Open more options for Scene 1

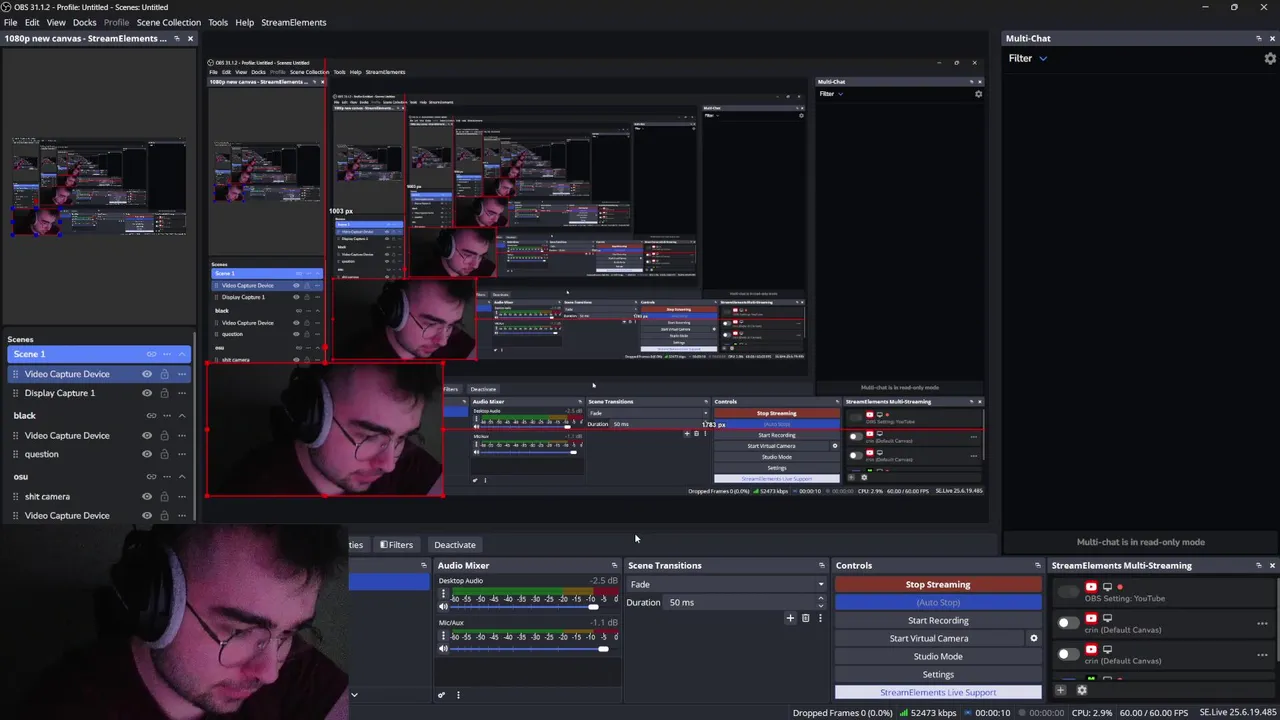click(167, 354)
